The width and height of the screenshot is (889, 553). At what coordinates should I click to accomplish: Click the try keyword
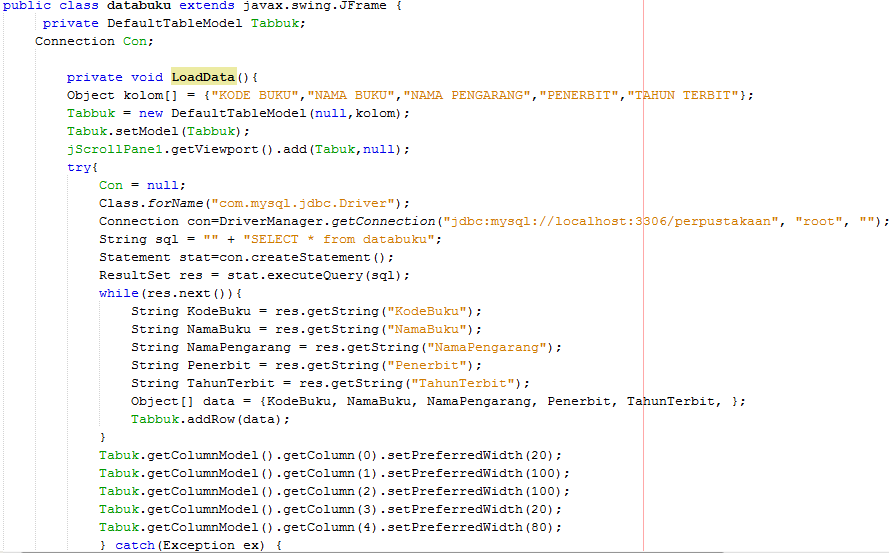point(79,167)
